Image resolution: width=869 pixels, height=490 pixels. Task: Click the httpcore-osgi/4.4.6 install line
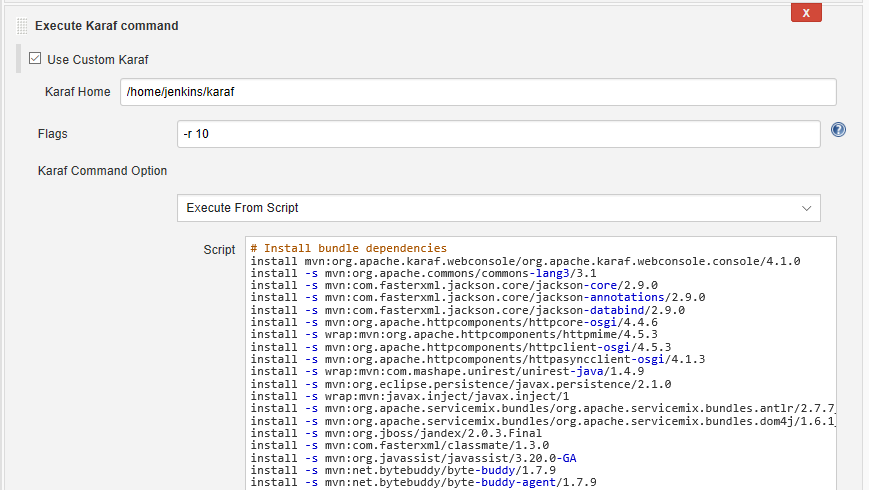point(454,323)
